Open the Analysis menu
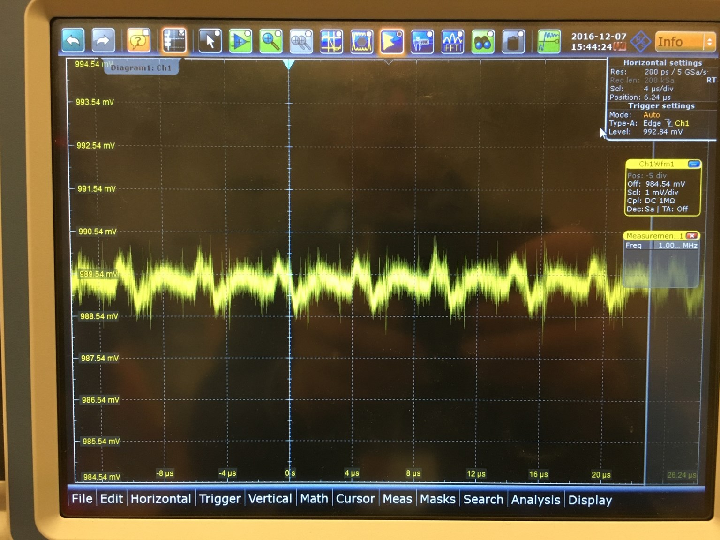 [535, 500]
